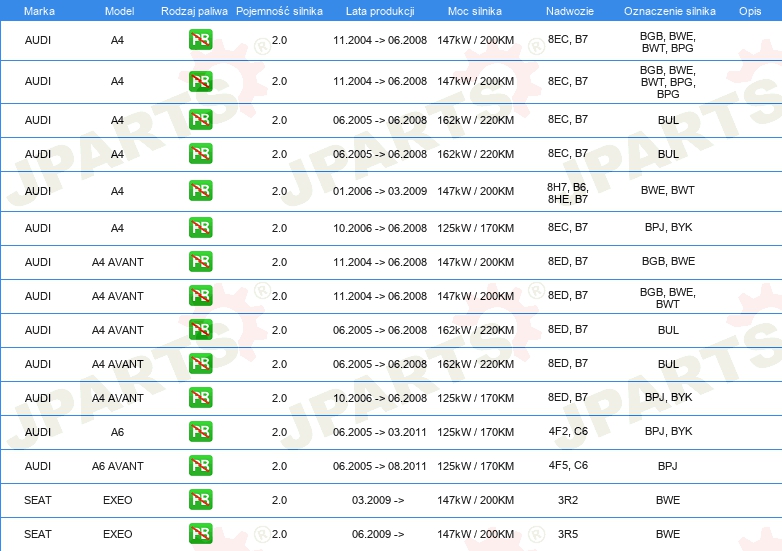Screen dimensions: 782x551
Task: Select the date range 01.2006 -> 03.2009
Action: point(380,191)
